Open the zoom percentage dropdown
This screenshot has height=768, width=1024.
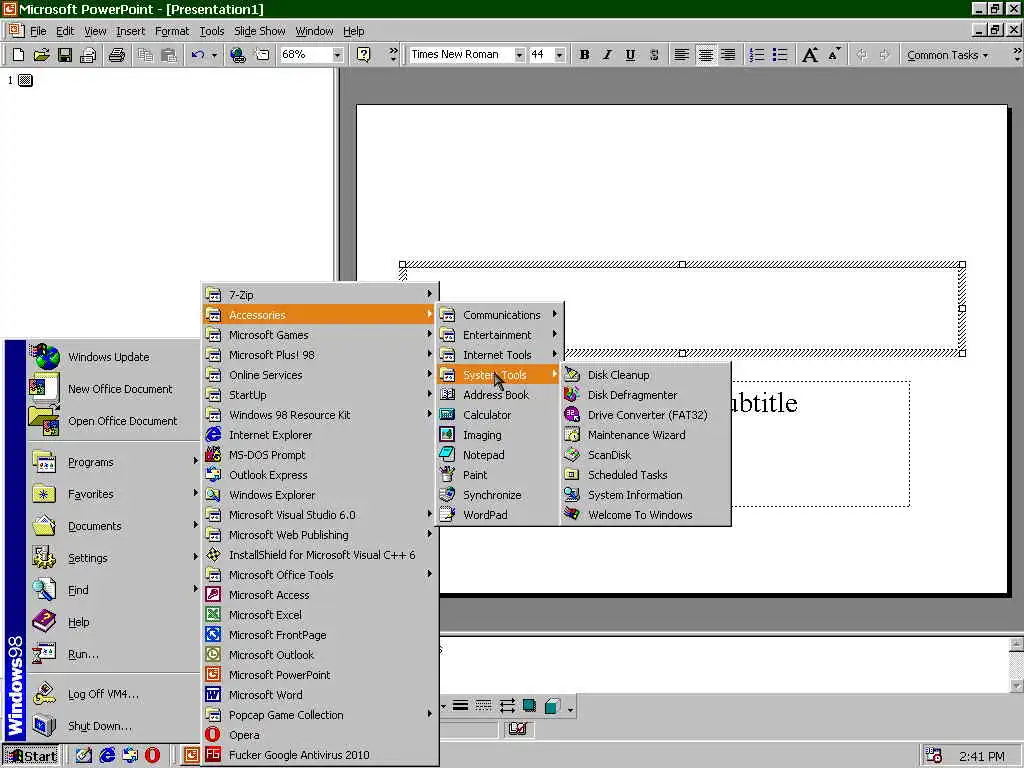tap(337, 55)
